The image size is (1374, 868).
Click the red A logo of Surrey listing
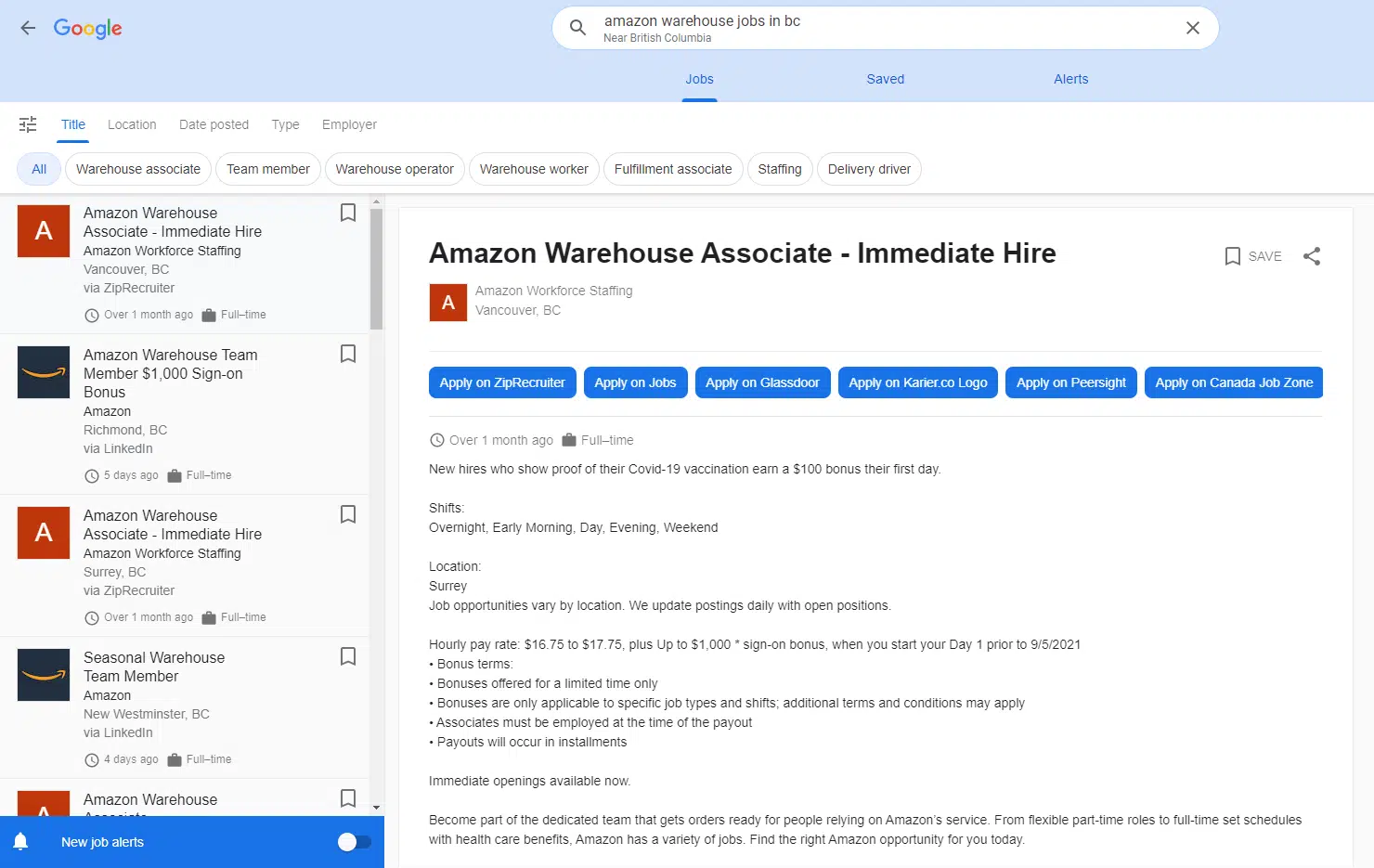44,533
